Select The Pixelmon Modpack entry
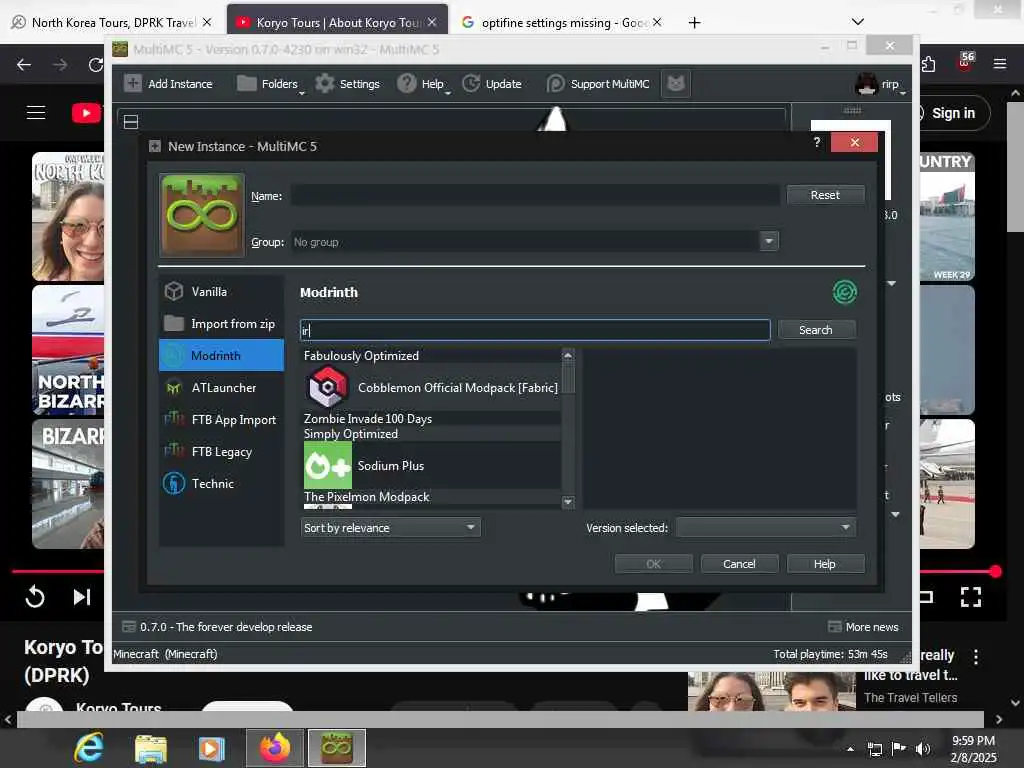 pos(431,496)
